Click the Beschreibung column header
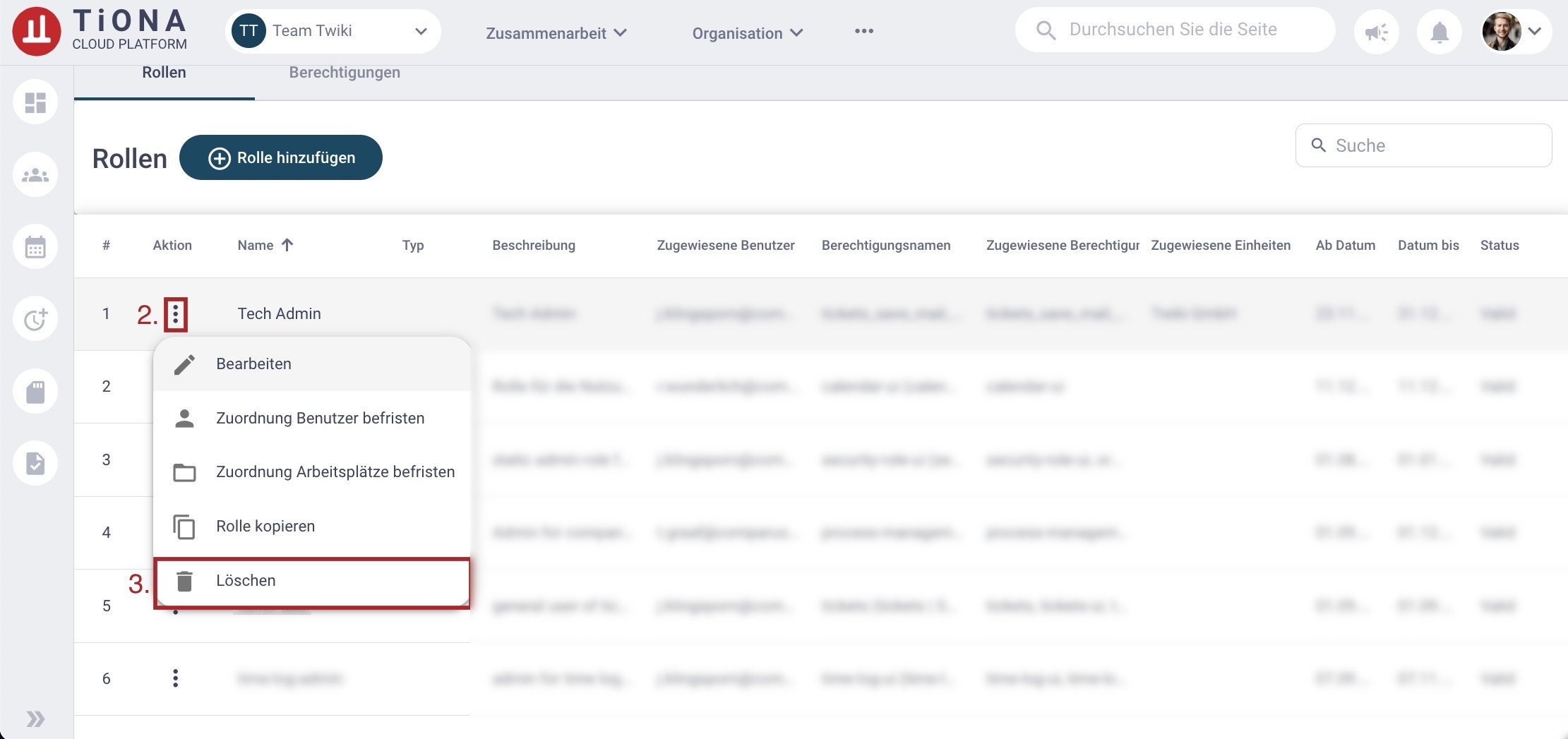This screenshot has height=739, width=1568. click(534, 245)
